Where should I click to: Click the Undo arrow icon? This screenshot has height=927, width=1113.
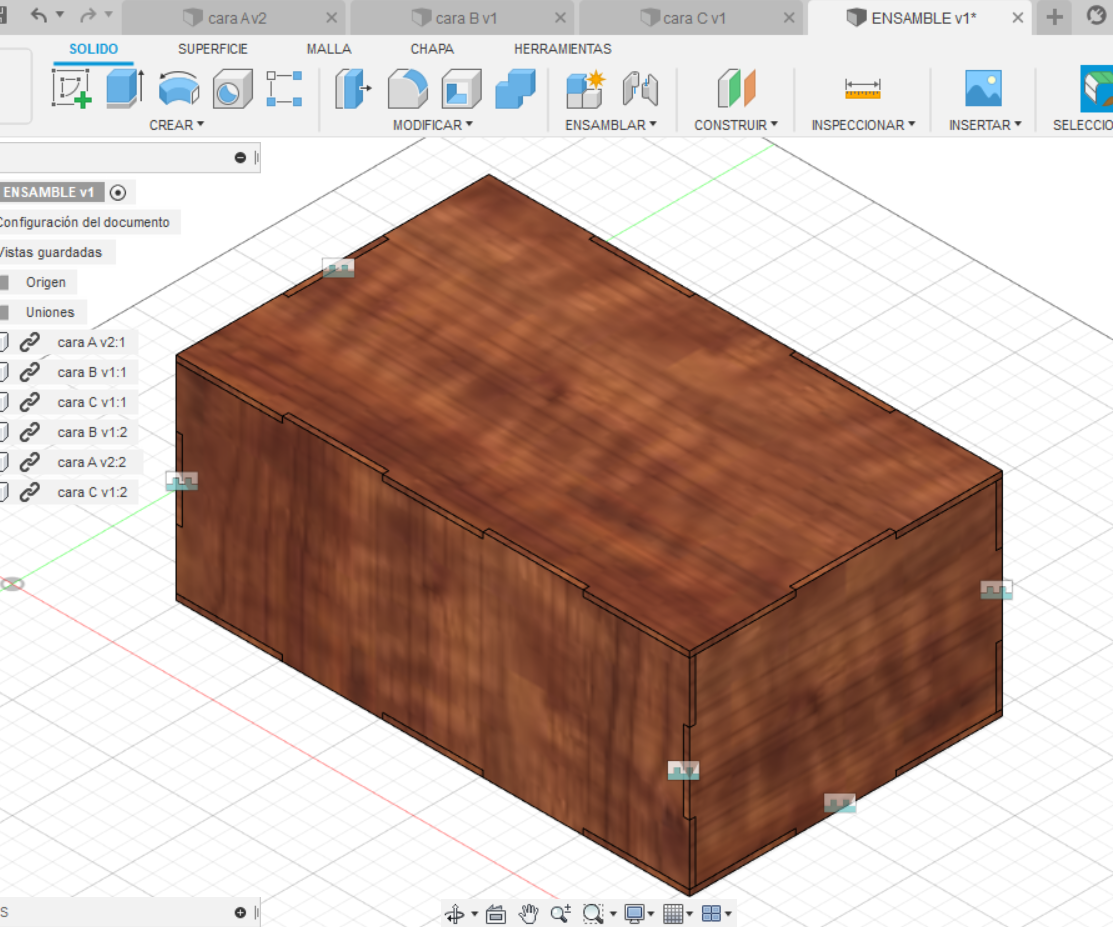pyautogui.click(x=40, y=15)
